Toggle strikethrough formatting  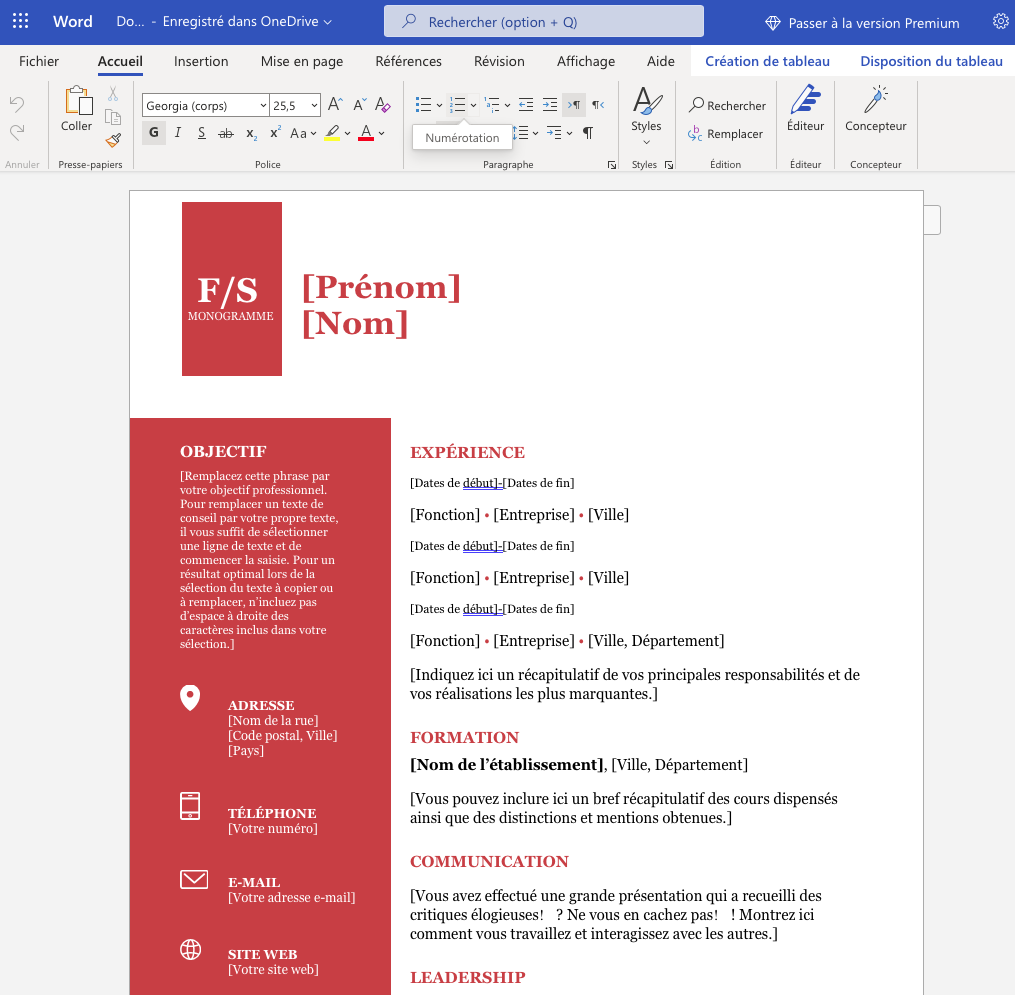(x=225, y=133)
